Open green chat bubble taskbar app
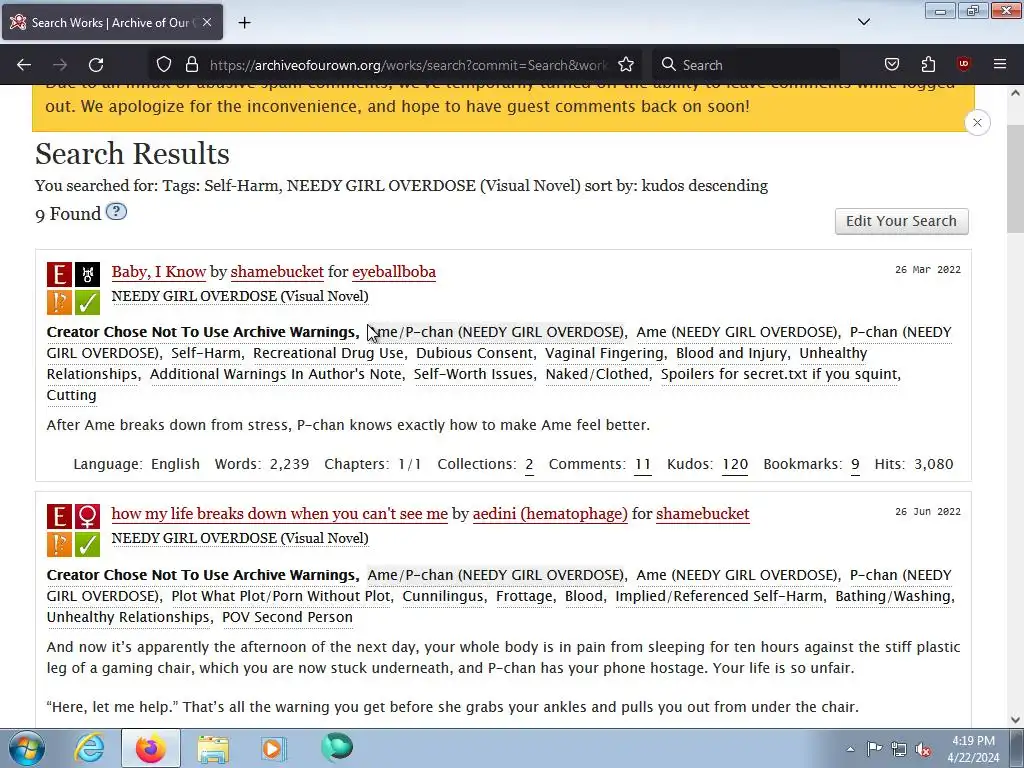1024x768 pixels. coord(337,748)
